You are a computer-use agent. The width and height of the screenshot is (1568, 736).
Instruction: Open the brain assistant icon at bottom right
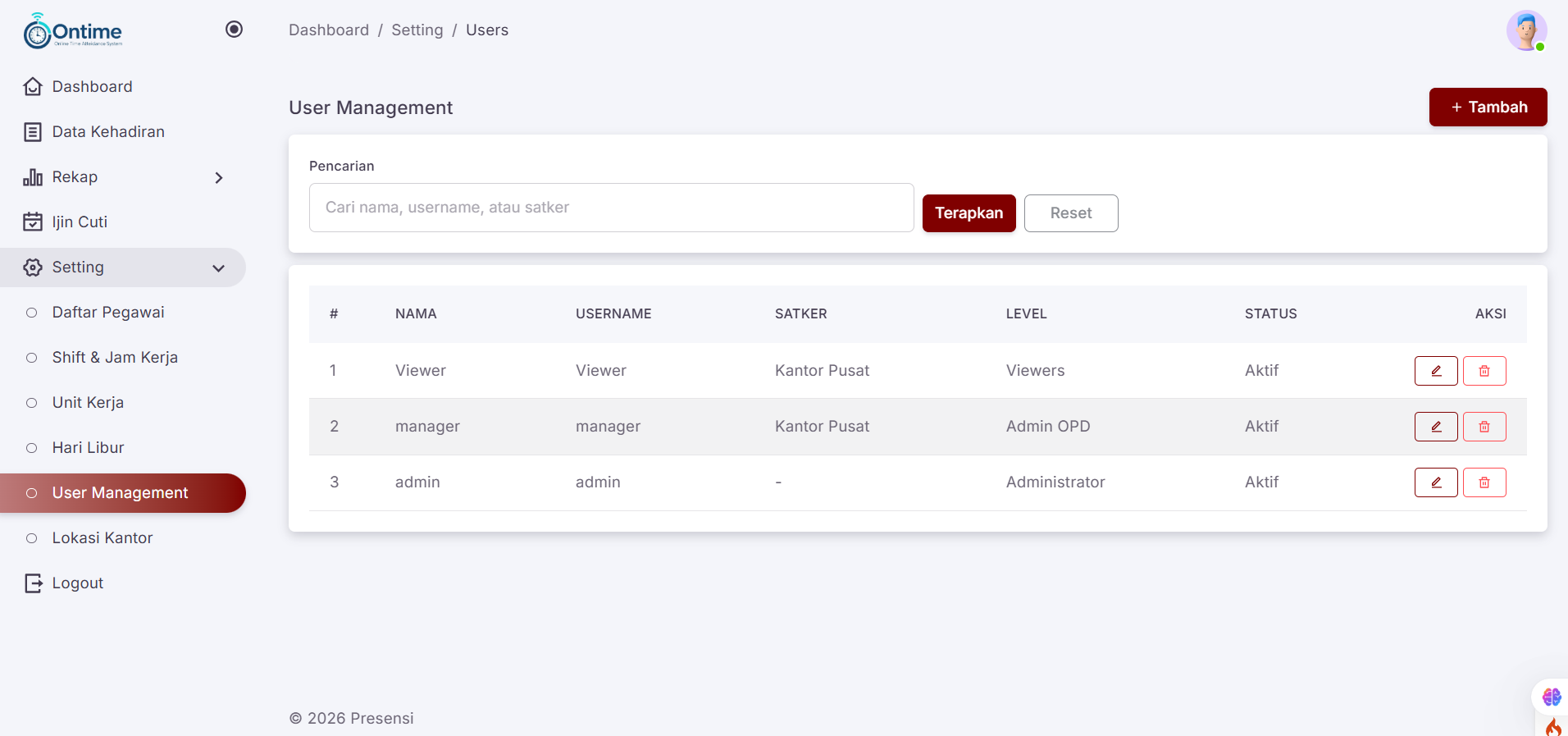[1551, 697]
